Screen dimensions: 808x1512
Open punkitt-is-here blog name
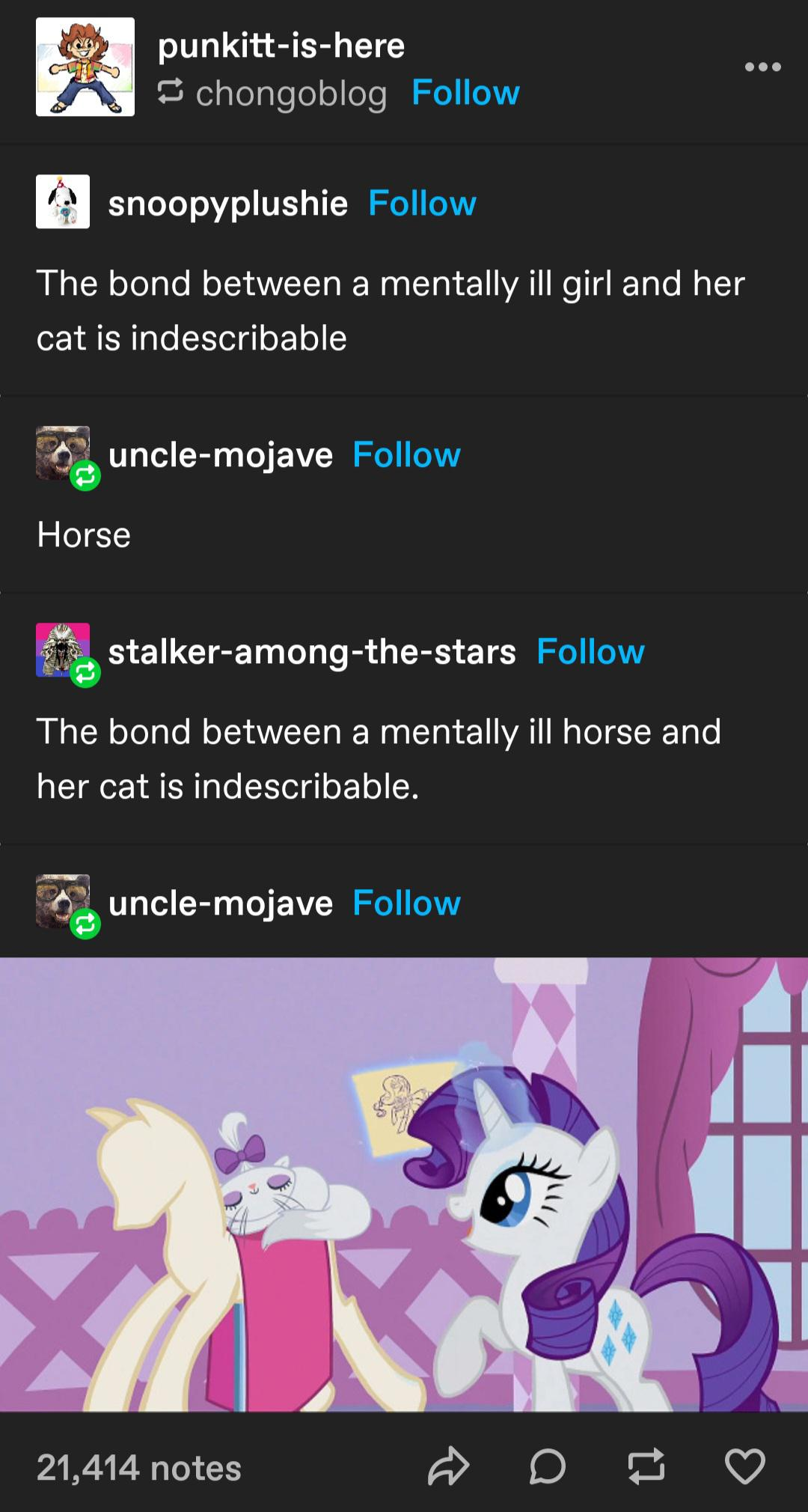click(281, 46)
